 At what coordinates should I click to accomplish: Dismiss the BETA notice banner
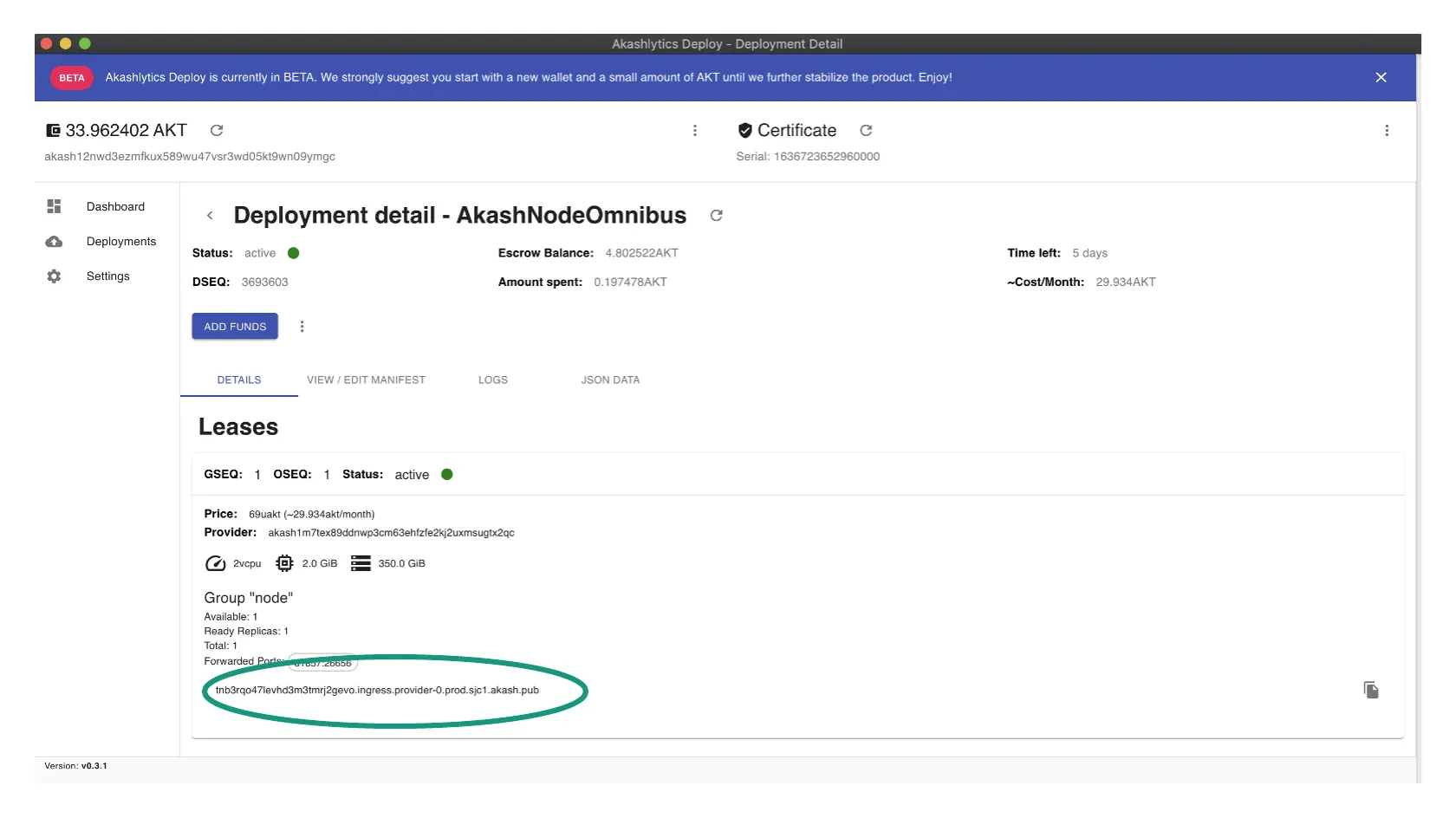(x=1381, y=77)
